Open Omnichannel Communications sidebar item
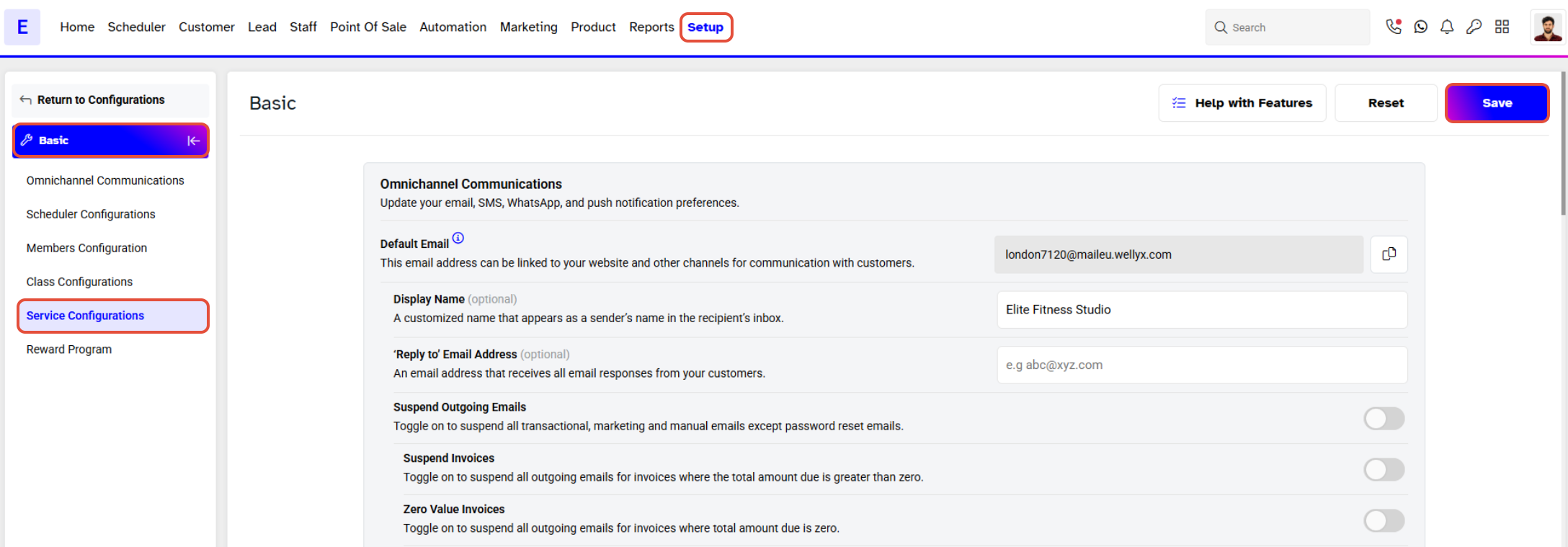1568x547 pixels. 105,180
